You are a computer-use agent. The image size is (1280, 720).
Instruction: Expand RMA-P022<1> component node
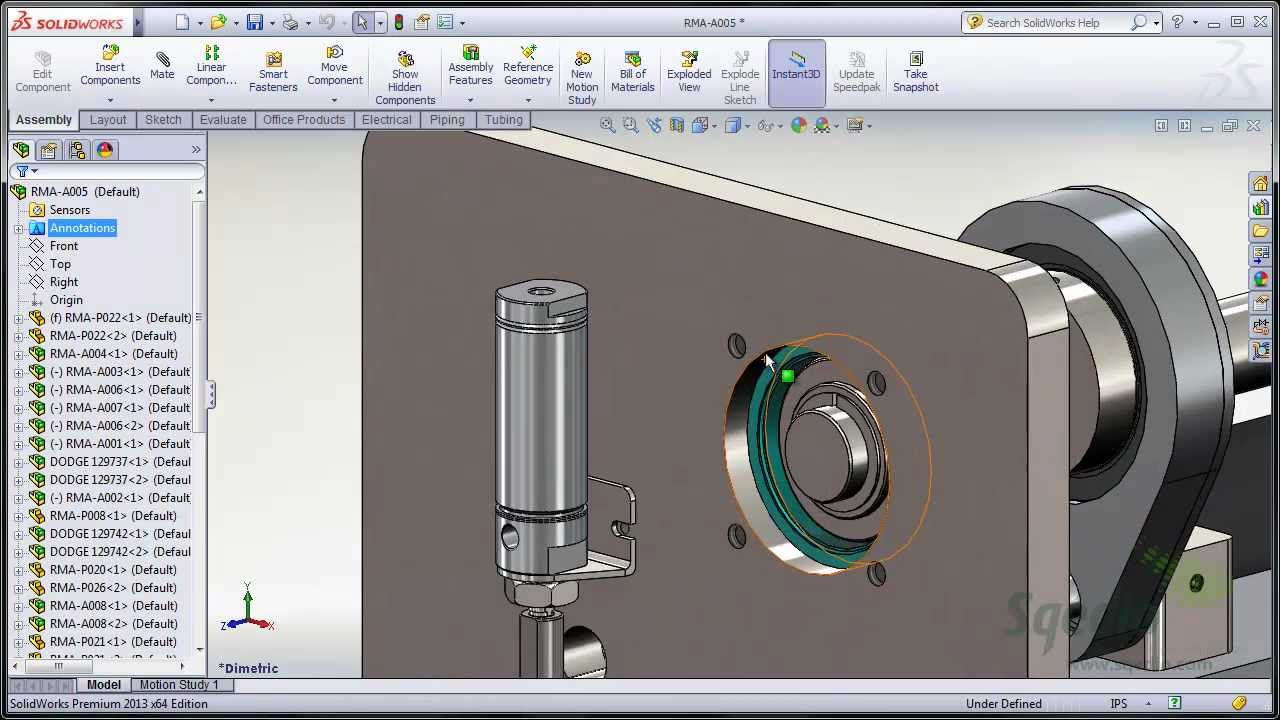18,319
